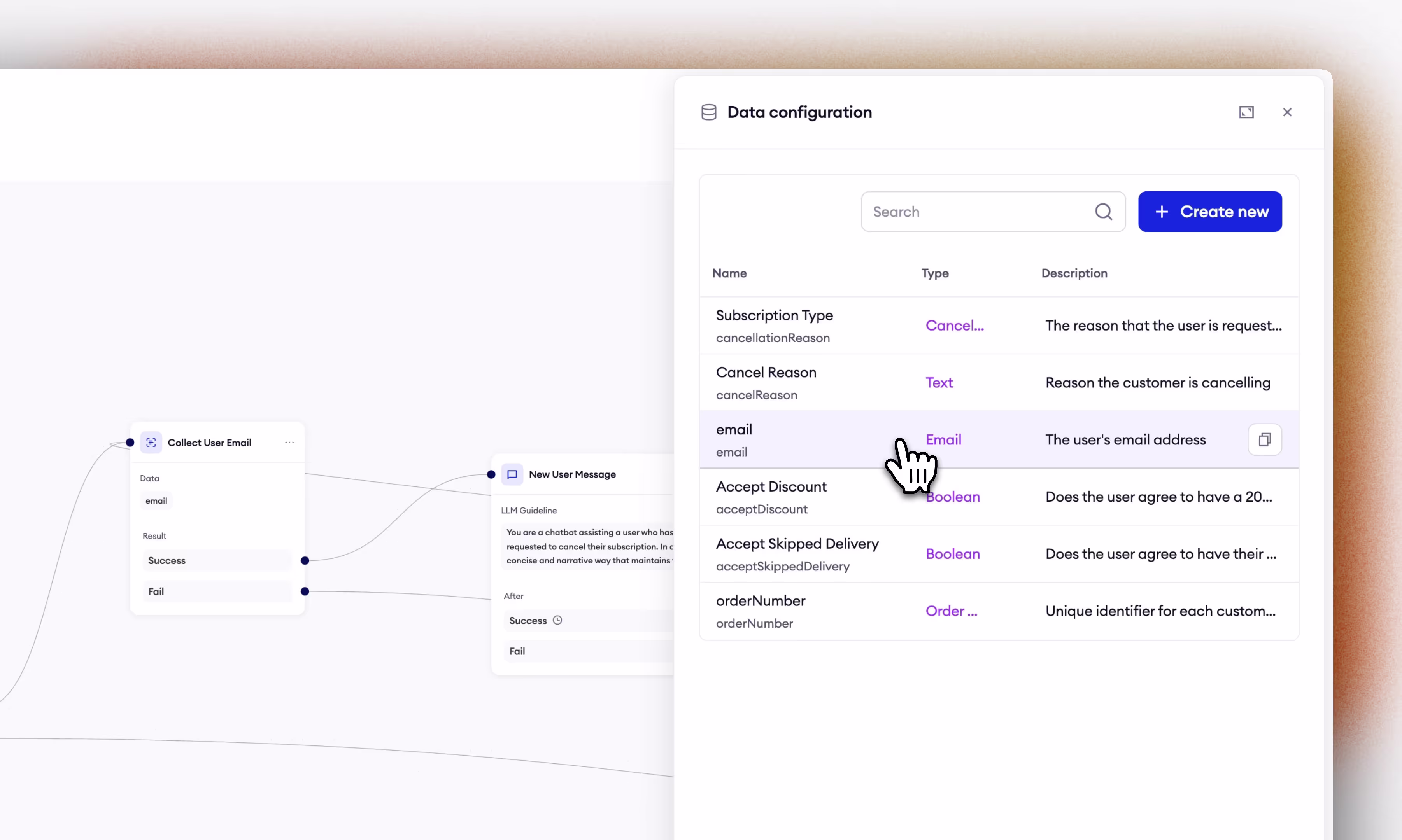
Task: Click the clock icon next to Success
Action: (x=557, y=620)
